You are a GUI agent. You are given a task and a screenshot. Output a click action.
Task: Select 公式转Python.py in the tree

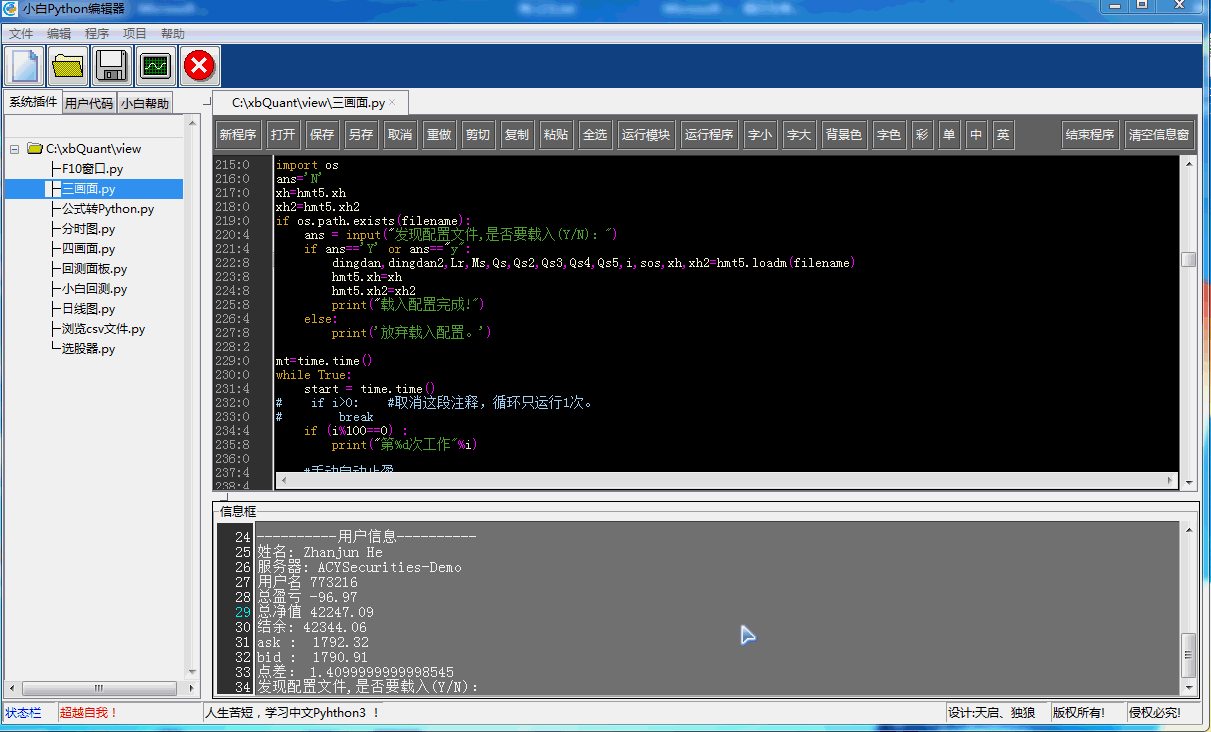point(108,209)
